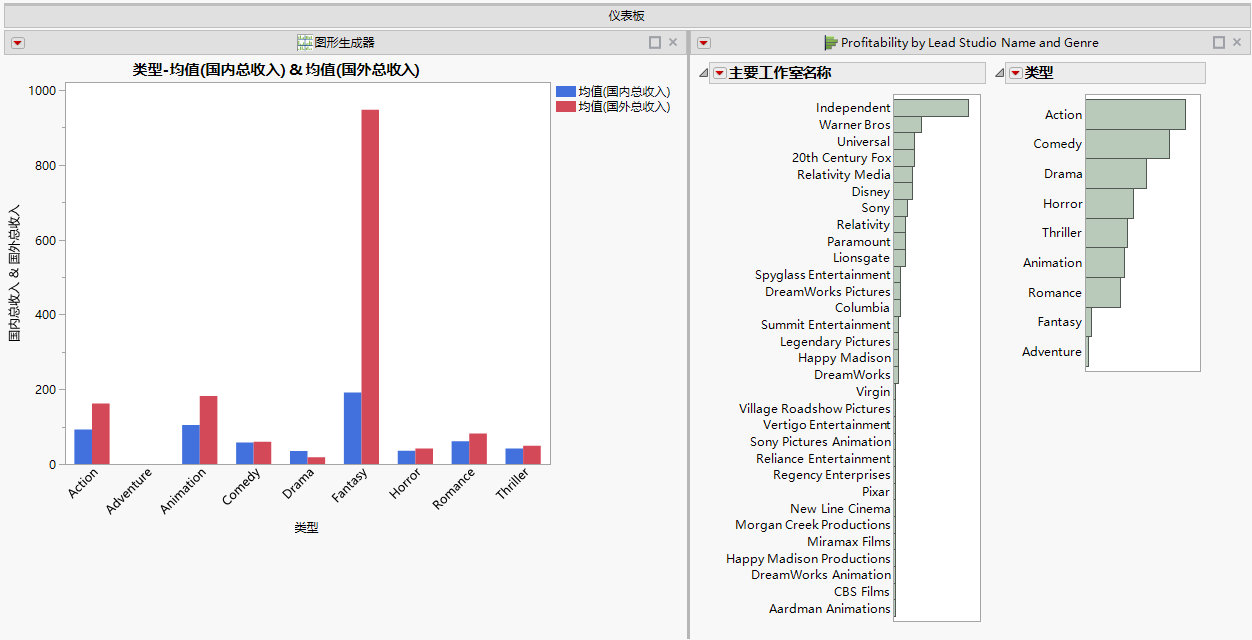Screen dimensions: 1252x640
Task: Collapse the 主要工作室名称 outline with its gray triangle
Action: click(x=701, y=72)
